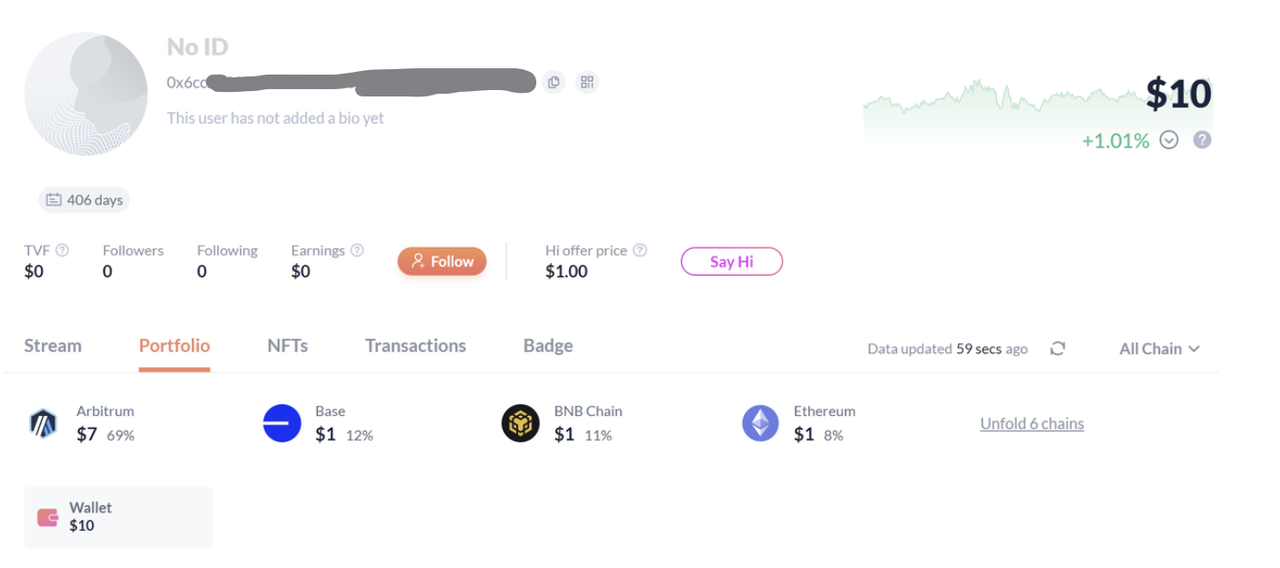This screenshot has height=568, width=1280.
Task: Select the Ethereum chain icon
Action: [x=760, y=424]
